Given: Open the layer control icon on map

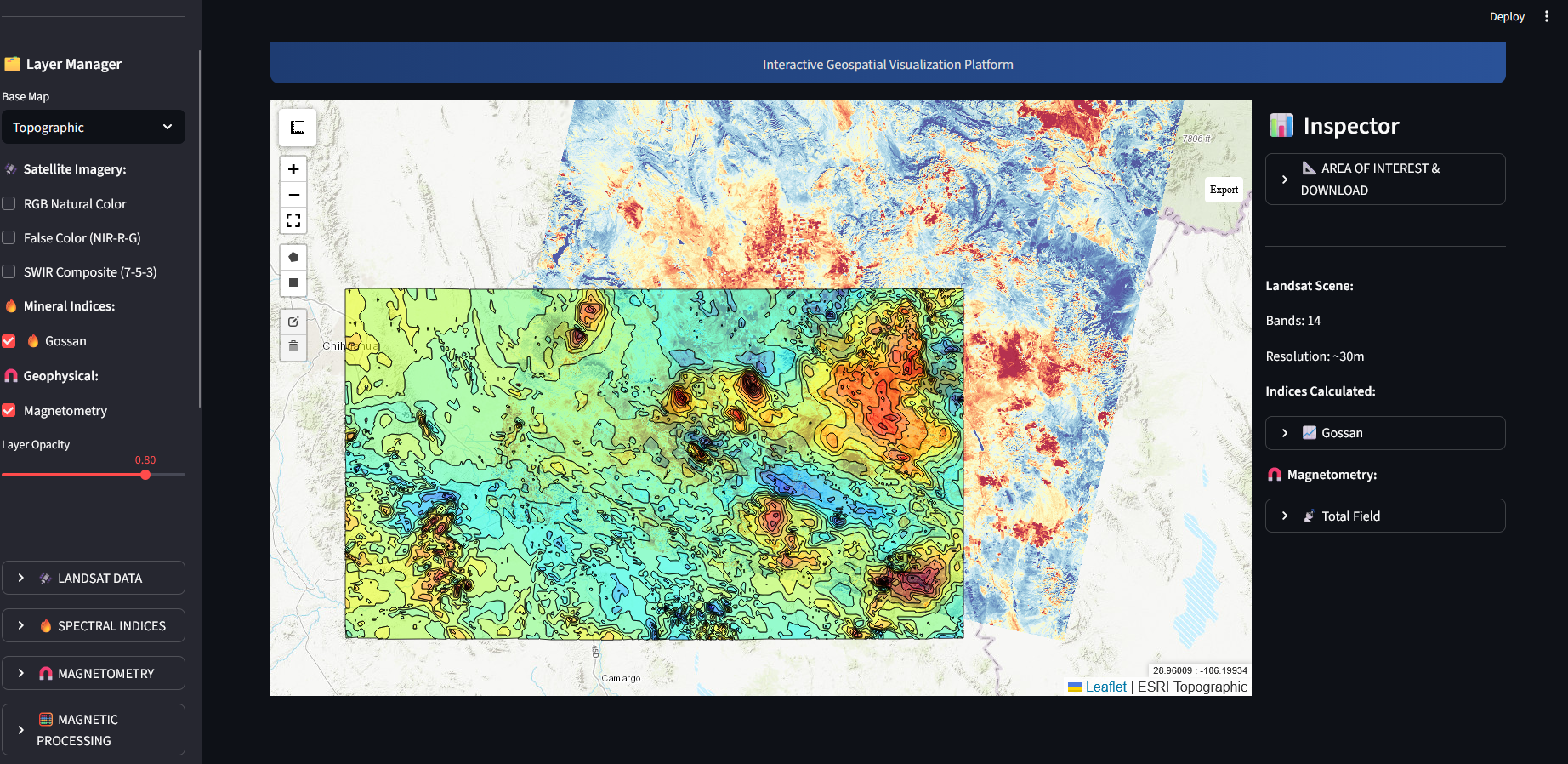Looking at the screenshot, I should (298, 128).
